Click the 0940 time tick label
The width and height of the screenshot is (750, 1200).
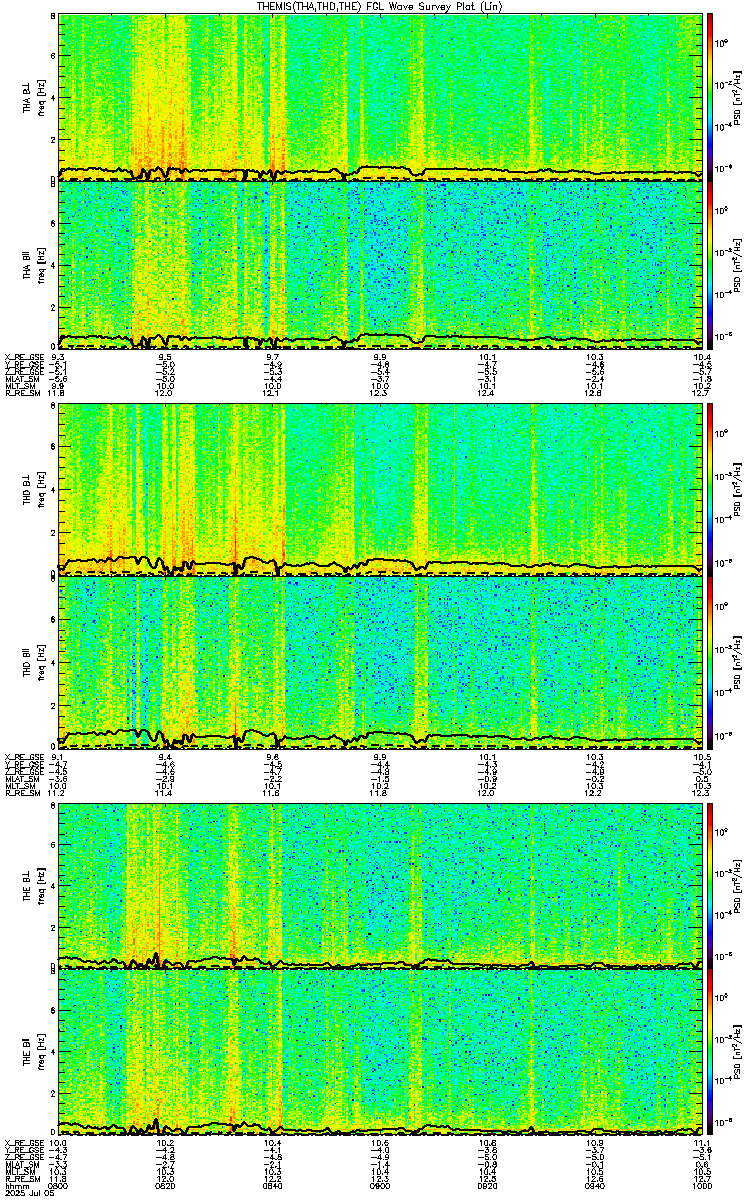(x=595, y=1185)
